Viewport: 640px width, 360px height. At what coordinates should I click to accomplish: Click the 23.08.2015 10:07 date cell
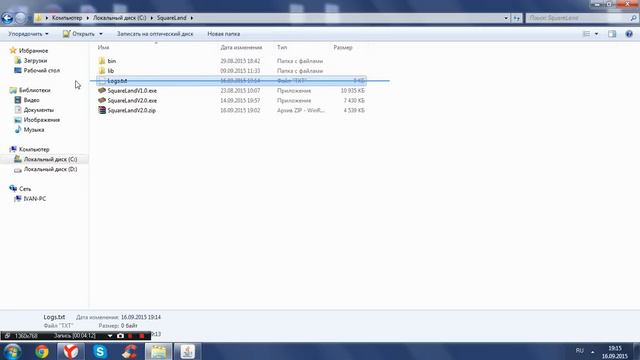(x=240, y=91)
